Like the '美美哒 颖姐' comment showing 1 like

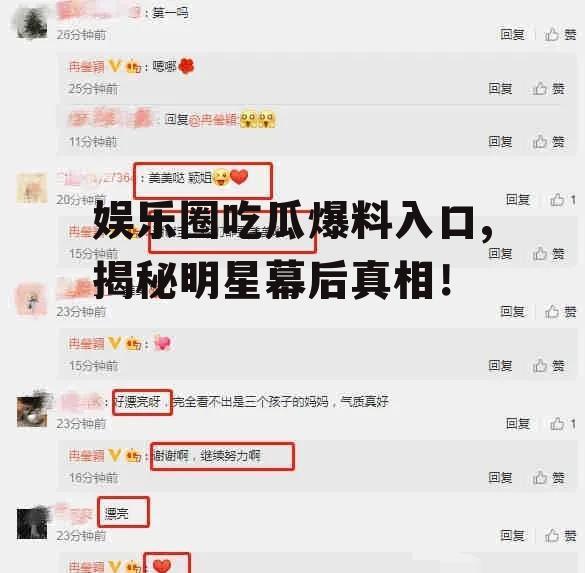coord(563,200)
